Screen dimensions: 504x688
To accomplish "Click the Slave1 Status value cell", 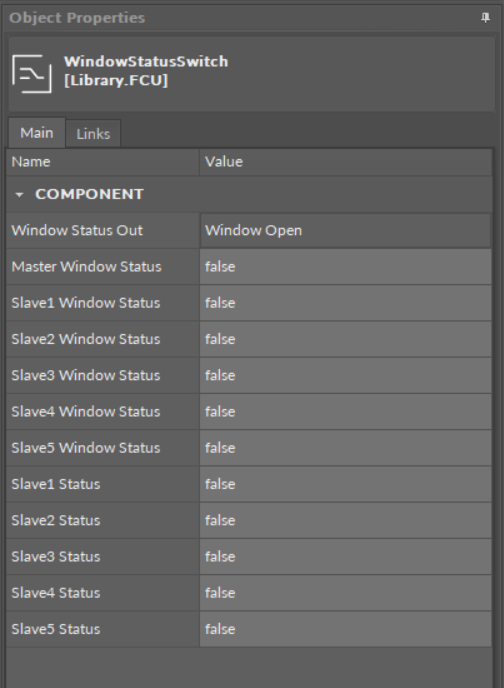I will point(346,484).
